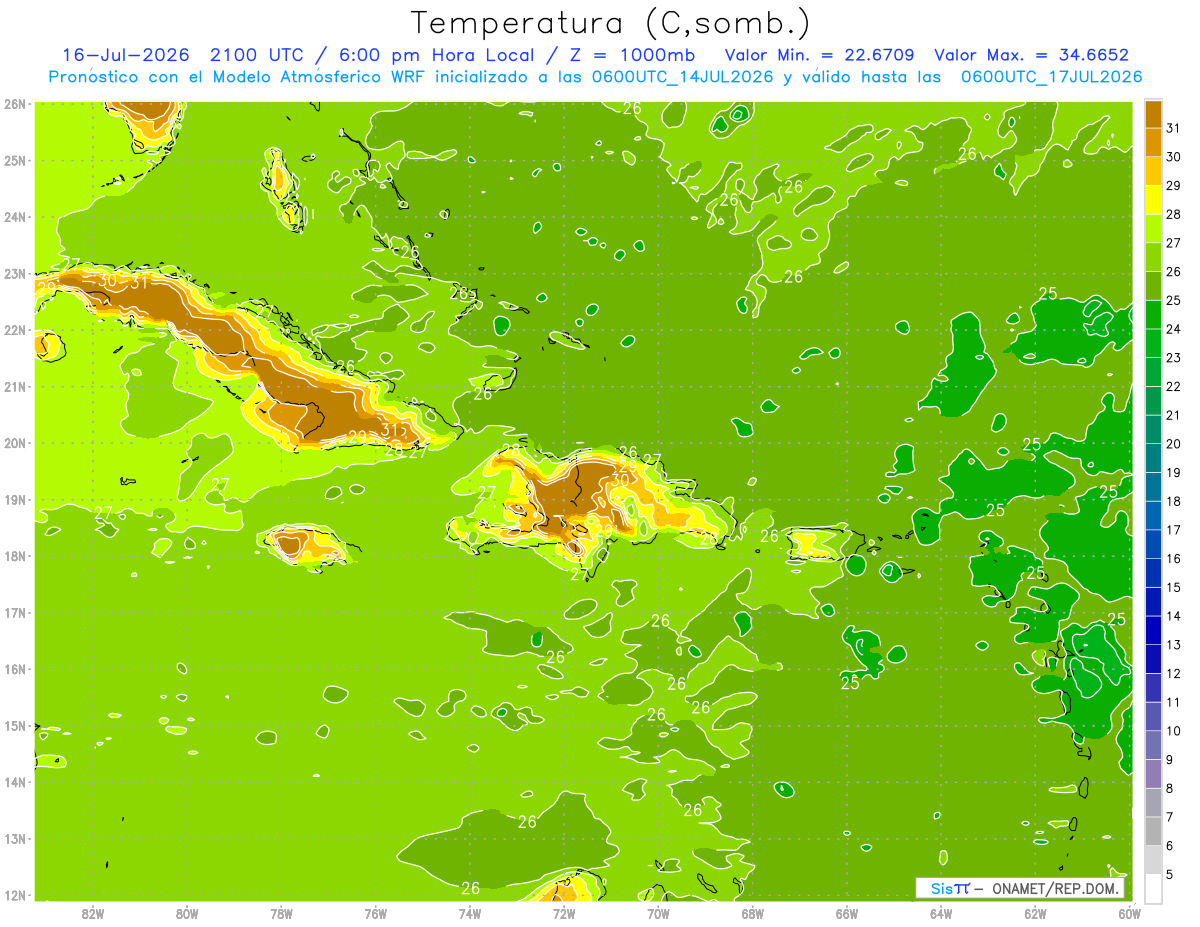Click the "20N" latitude axis label
Image resolution: width=1200 pixels, height=927 pixels.
(x=14, y=443)
